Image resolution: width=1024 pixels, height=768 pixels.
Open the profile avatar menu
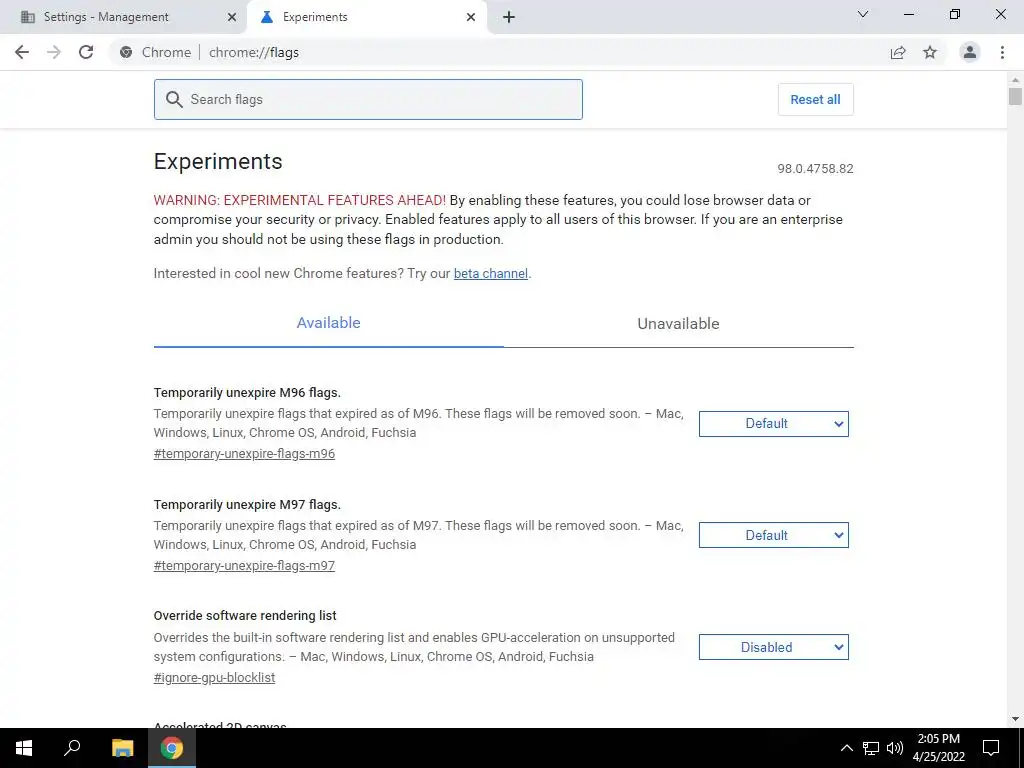(970, 52)
